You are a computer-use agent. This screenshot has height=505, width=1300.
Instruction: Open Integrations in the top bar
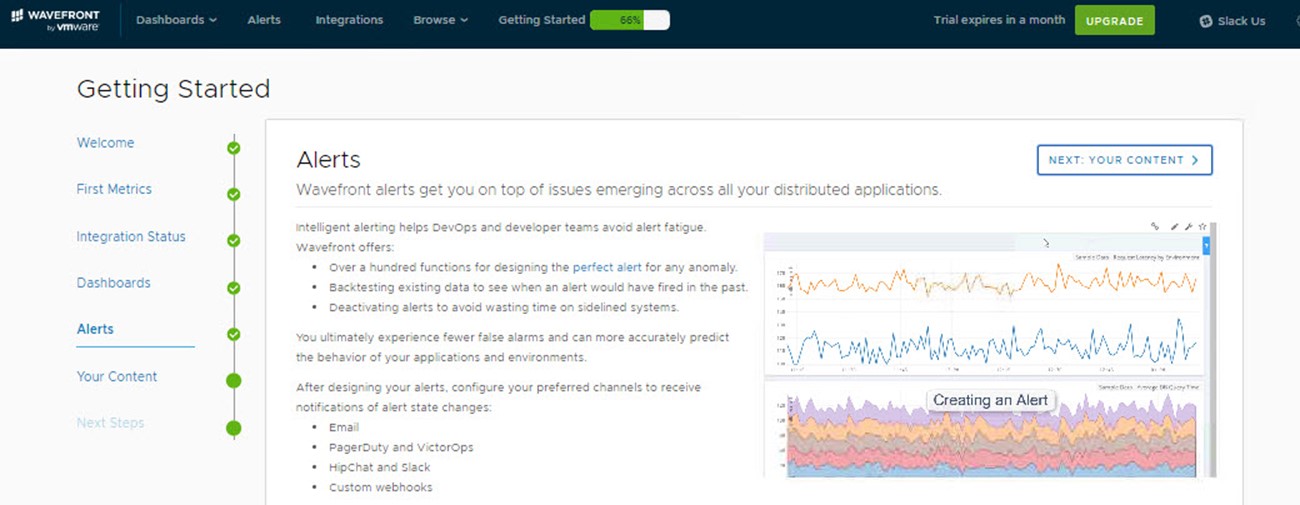tap(349, 20)
